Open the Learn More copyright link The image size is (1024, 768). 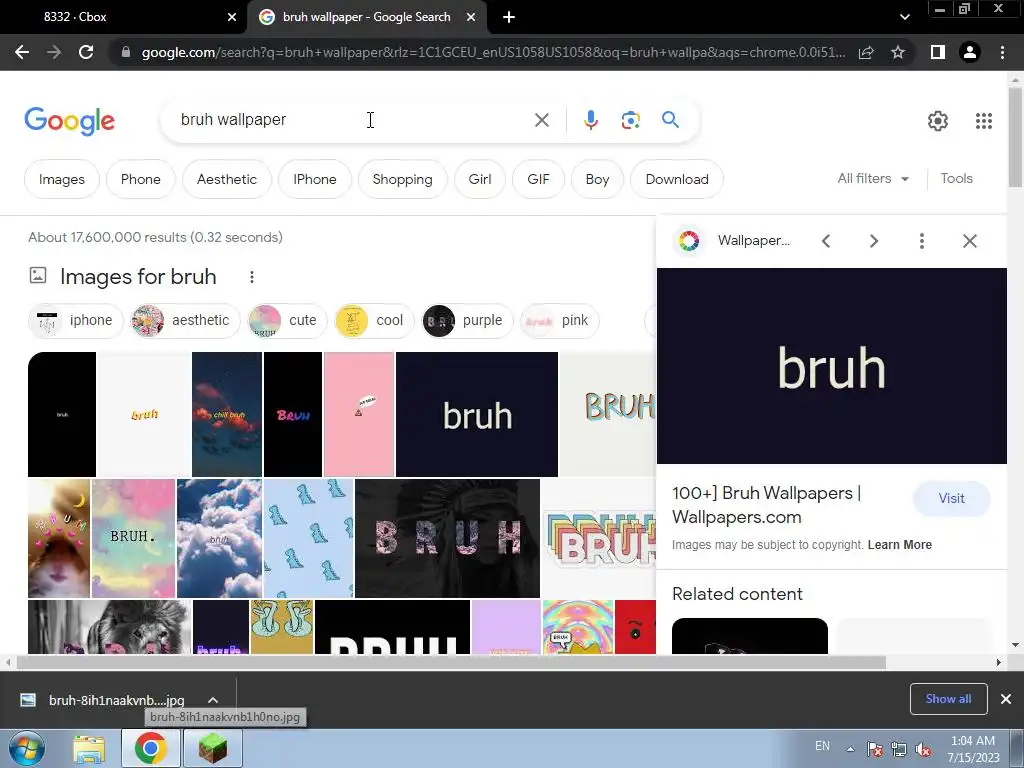899,545
